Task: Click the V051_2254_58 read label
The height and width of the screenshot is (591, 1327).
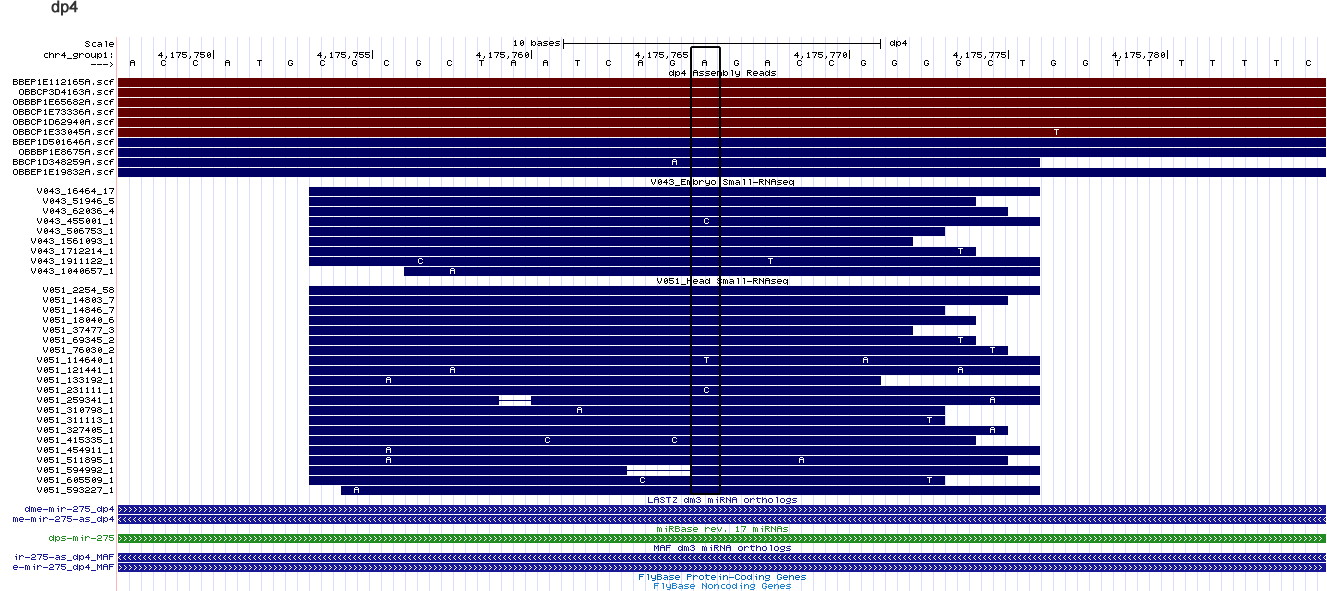Action: pyautogui.click(x=77, y=291)
